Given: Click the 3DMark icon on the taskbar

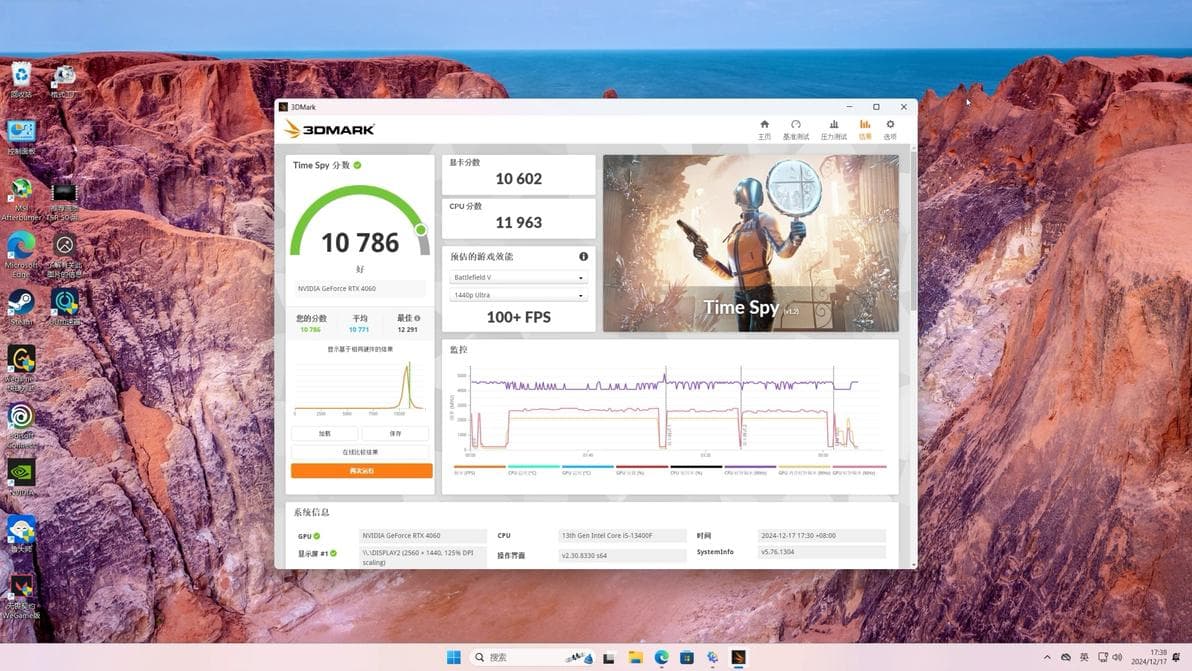Looking at the screenshot, I should tap(738, 657).
